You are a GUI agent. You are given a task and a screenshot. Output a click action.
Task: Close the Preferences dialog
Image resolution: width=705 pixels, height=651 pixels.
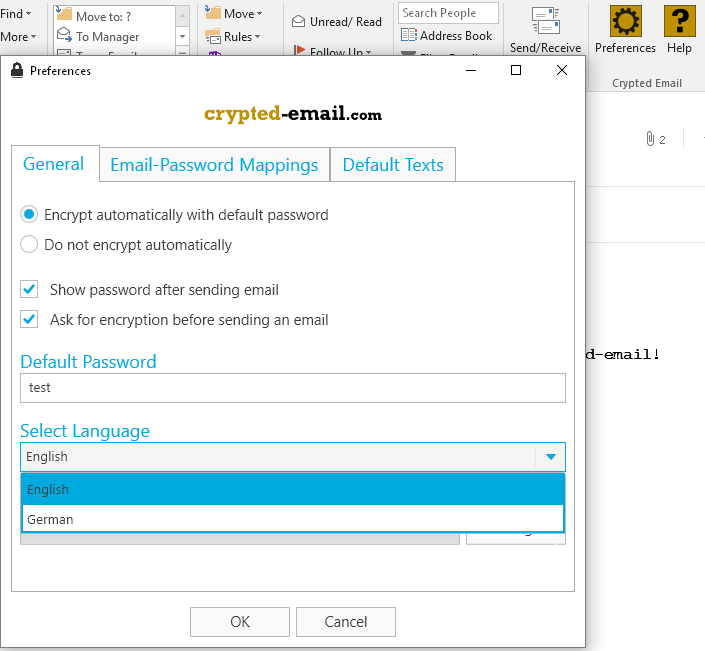pyautogui.click(x=562, y=70)
